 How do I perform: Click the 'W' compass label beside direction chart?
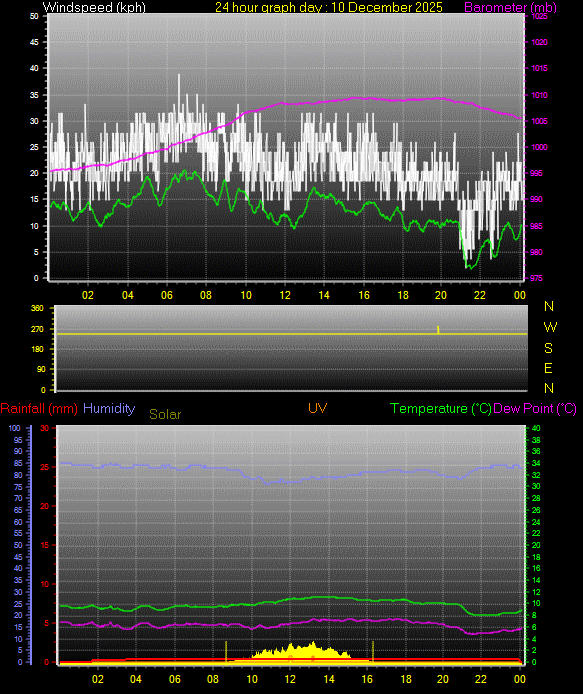tap(550, 327)
